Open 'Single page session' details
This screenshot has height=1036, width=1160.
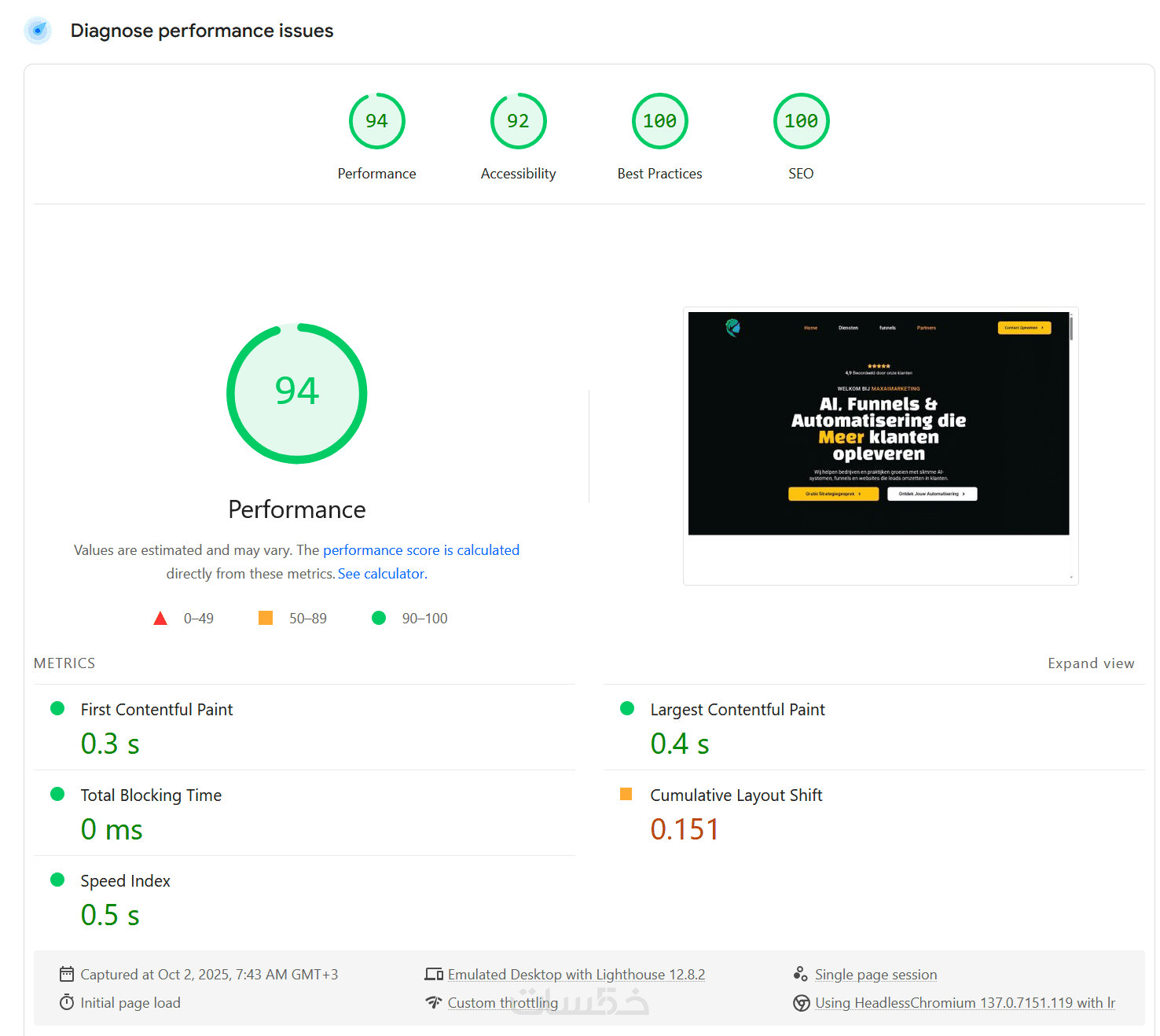tap(876, 975)
